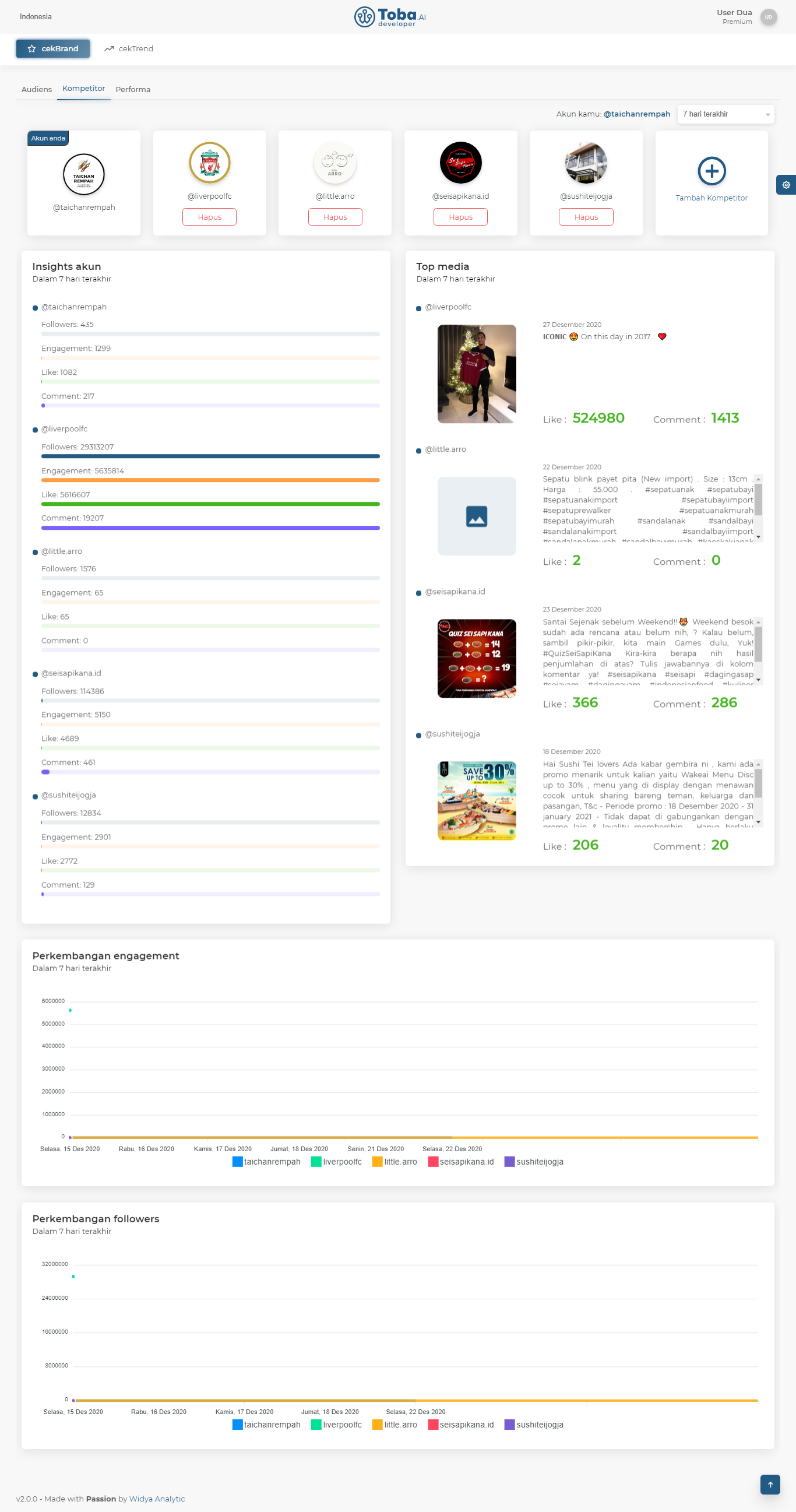Viewport: 796px width, 1512px height.
Task: Click the liverpoolfc engagement data point
Action: pyautogui.click(x=71, y=1010)
